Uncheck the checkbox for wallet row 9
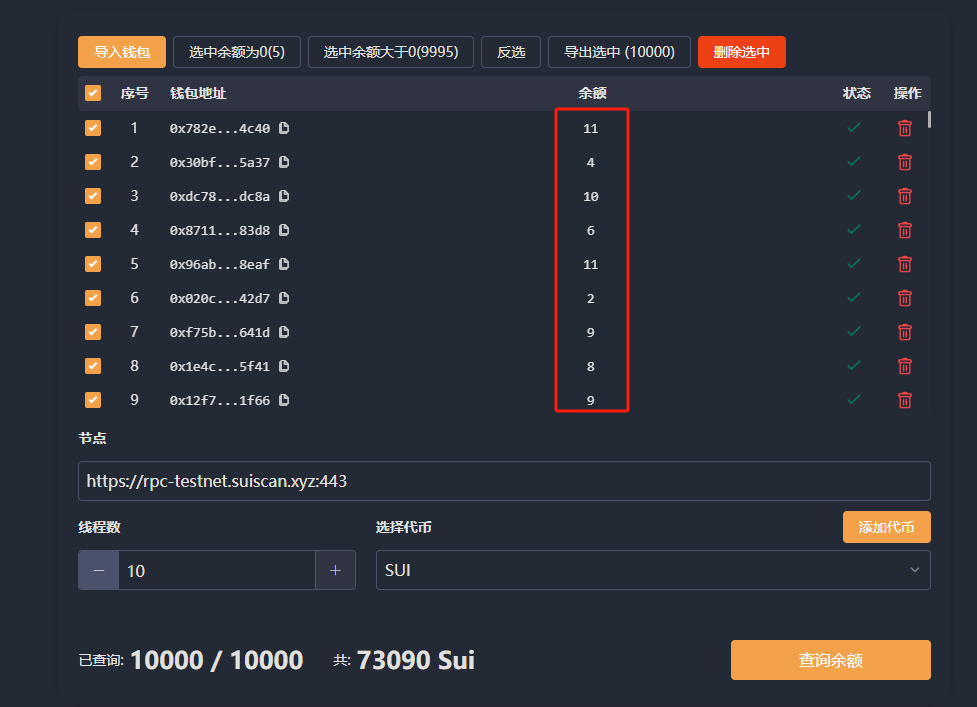This screenshot has width=977, height=707. click(93, 399)
